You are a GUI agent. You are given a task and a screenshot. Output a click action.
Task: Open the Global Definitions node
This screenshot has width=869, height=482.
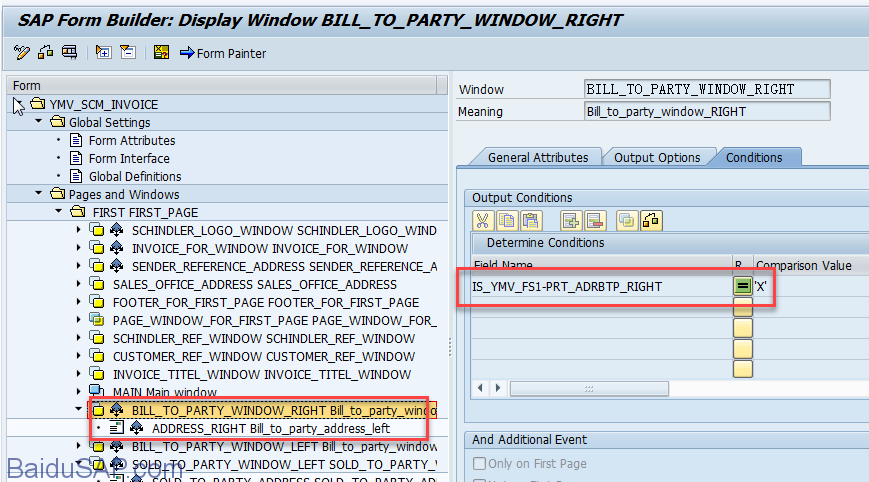click(x=135, y=176)
